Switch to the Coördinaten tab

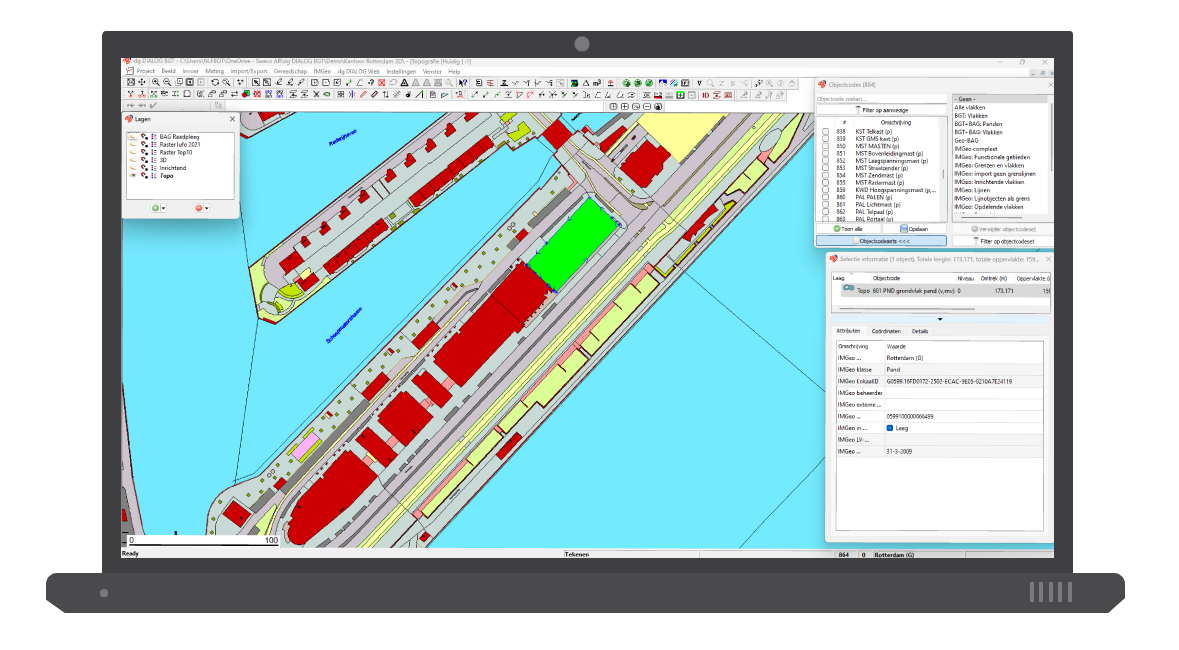tap(885, 331)
